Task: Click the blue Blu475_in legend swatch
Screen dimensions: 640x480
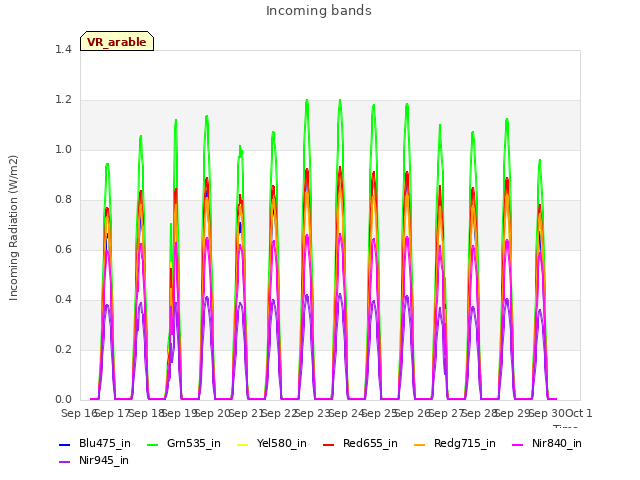Action: coord(64,445)
